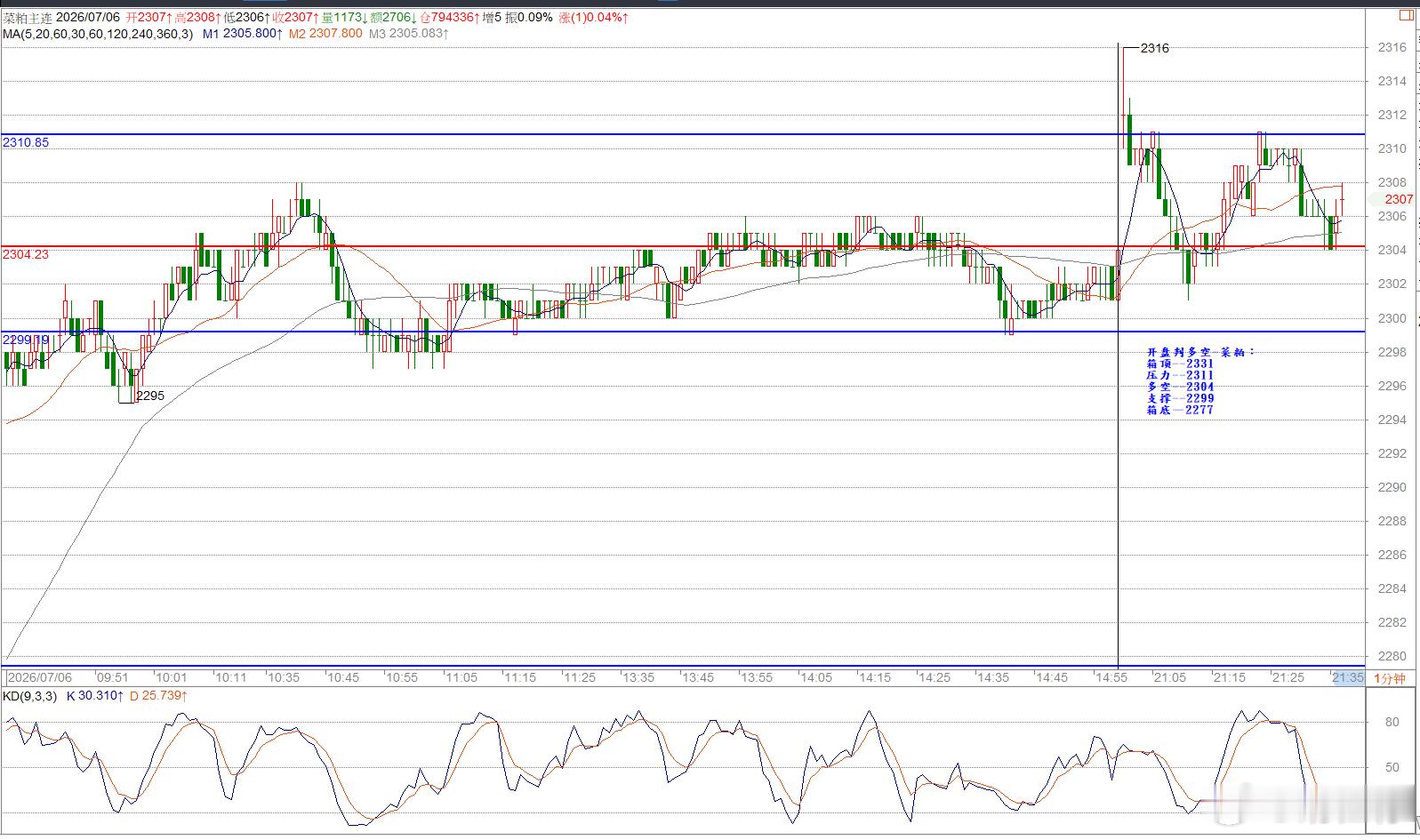
Task: Click the M3 2305.083 moving average value
Action: pyautogui.click(x=409, y=34)
